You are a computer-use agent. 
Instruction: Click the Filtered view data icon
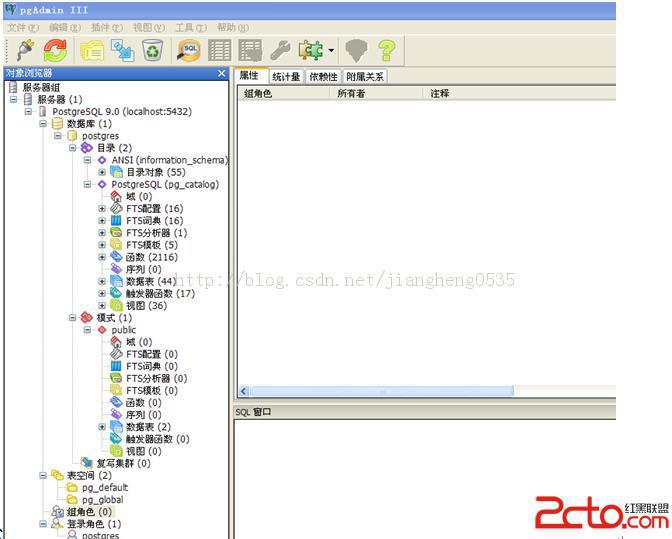click(250, 51)
